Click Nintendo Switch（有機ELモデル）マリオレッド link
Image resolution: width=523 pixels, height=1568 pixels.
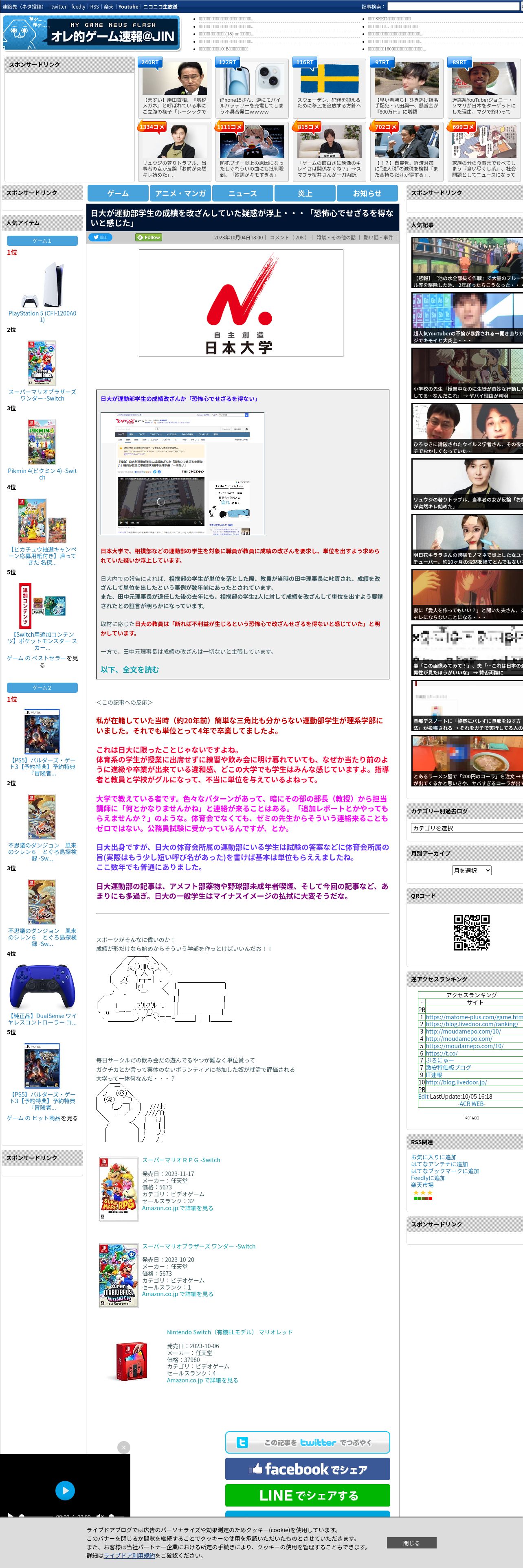230,1332
